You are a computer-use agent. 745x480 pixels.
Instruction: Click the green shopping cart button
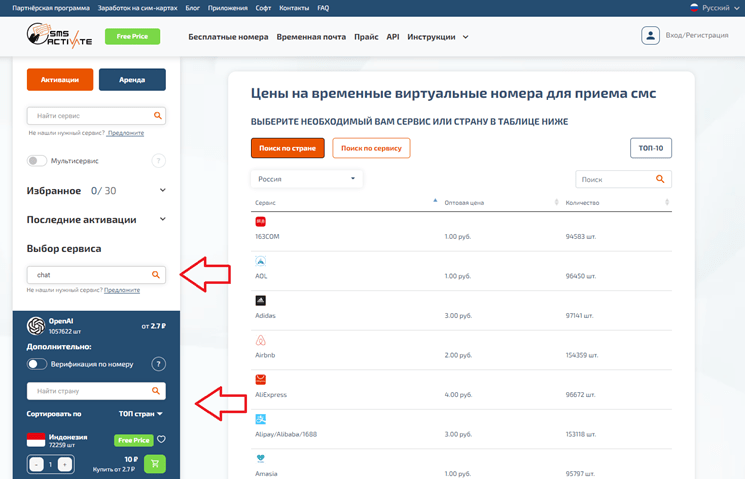pos(155,464)
